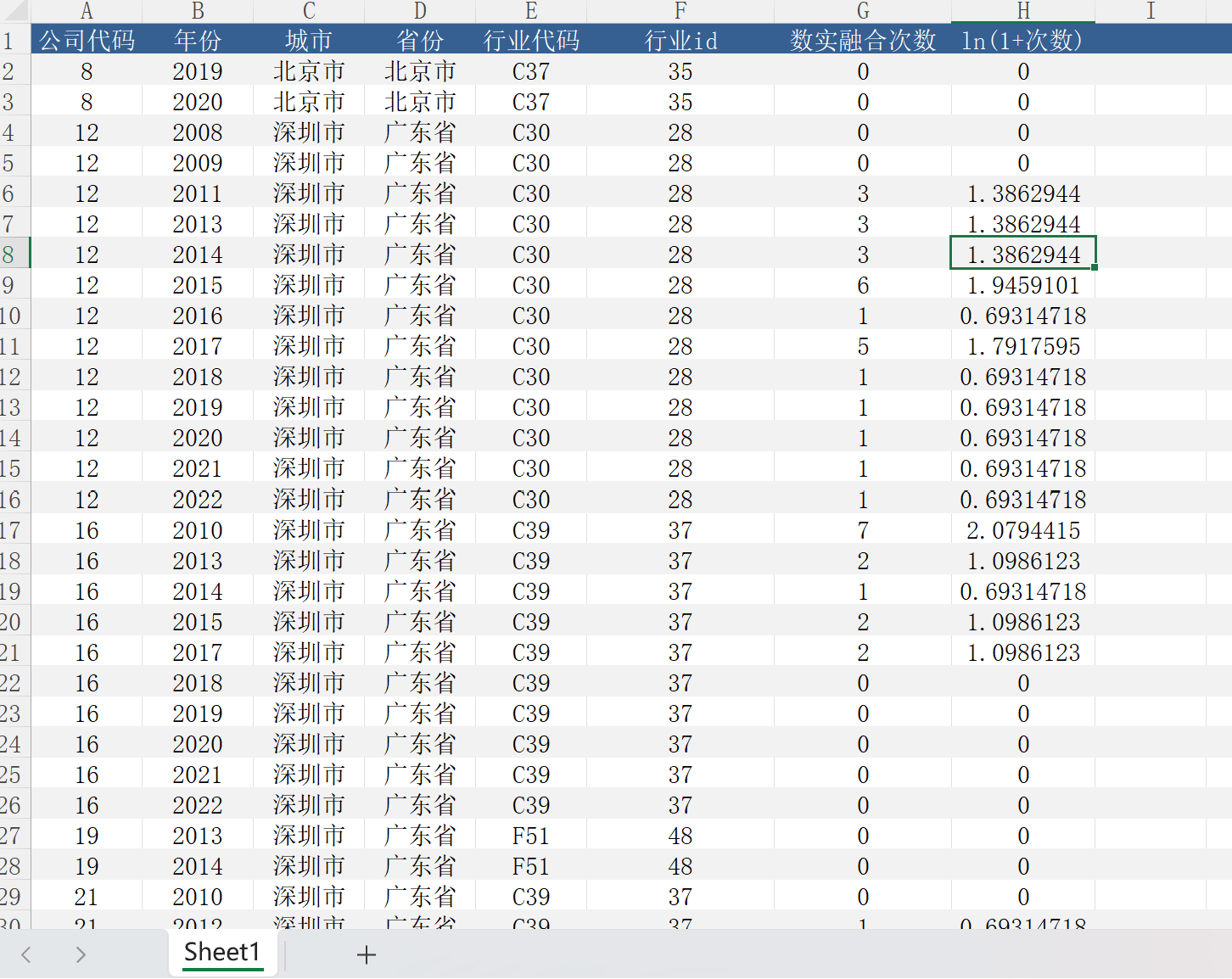This screenshot has width=1232, height=979.
Task: Select the year 2010 cell in row 17
Action: [x=198, y=530]
